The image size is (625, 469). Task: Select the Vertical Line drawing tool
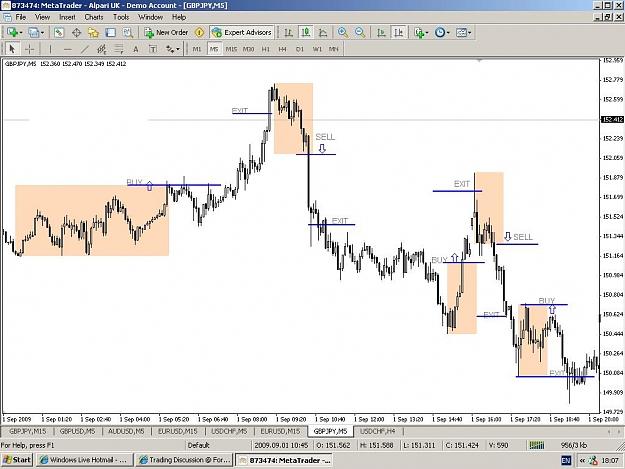click(50, 49)
